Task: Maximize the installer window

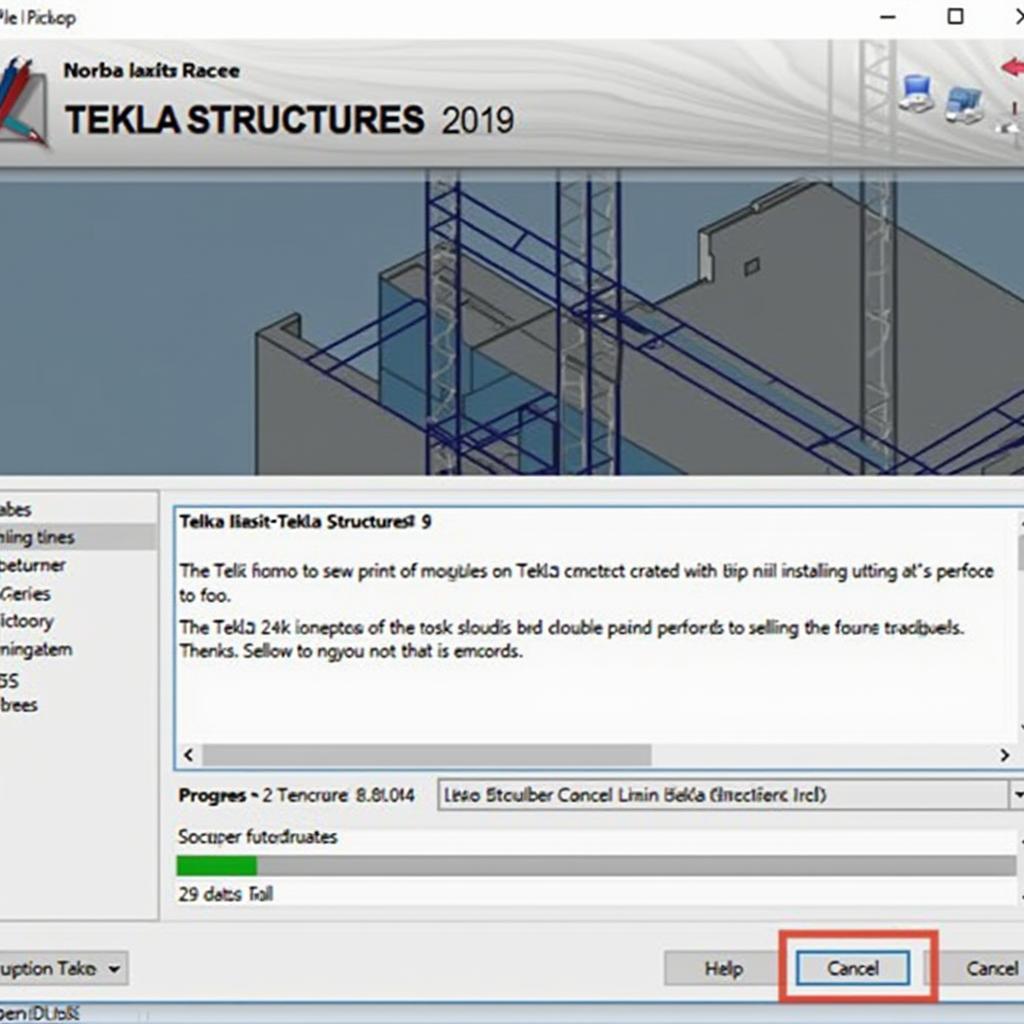Action: 955,16
